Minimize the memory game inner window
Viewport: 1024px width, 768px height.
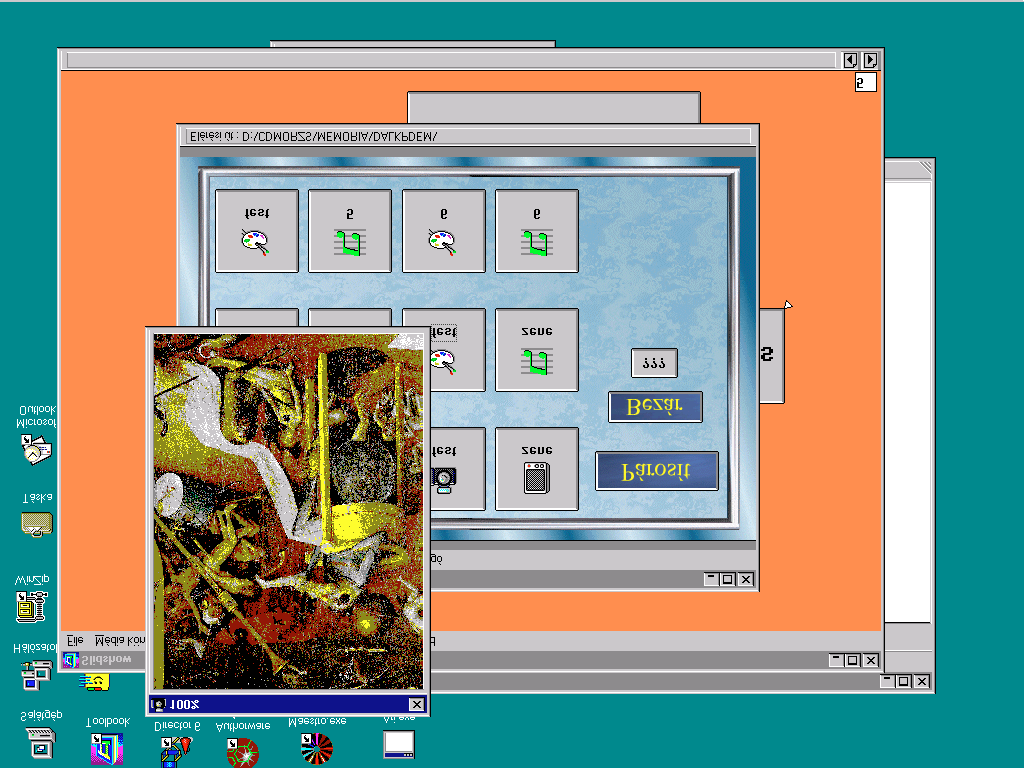point(712,579)
